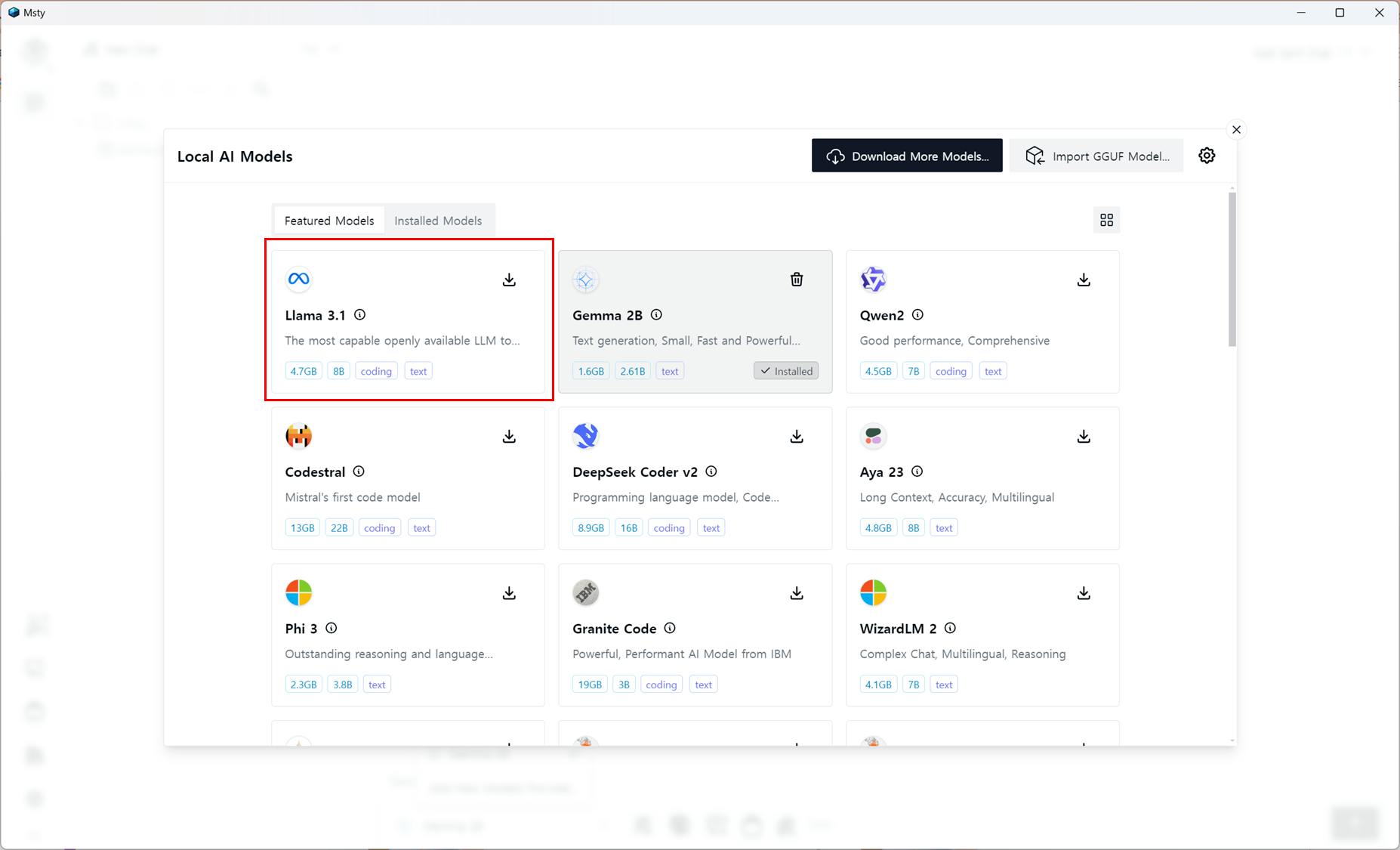Click the 4.5GB tag on Qwen2
The width and height of the screenshot is (1400, 850).
[878, 371]
